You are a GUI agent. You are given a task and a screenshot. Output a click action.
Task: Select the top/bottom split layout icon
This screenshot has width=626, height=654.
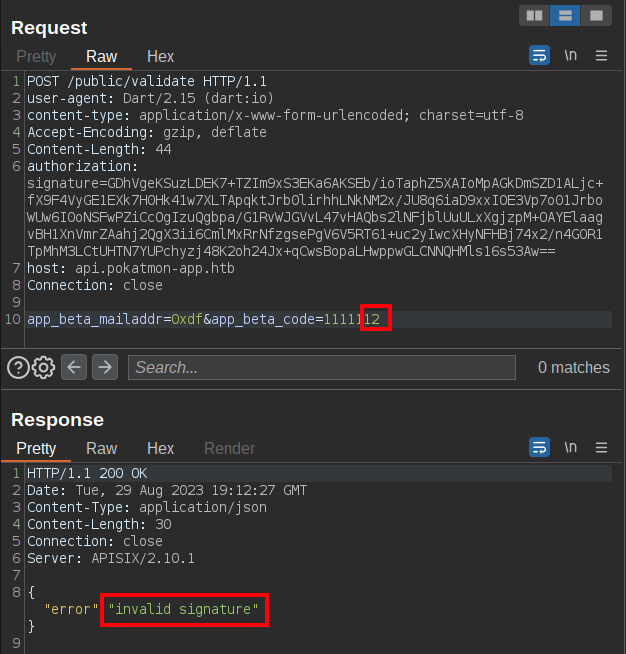[x=565, y=16]
